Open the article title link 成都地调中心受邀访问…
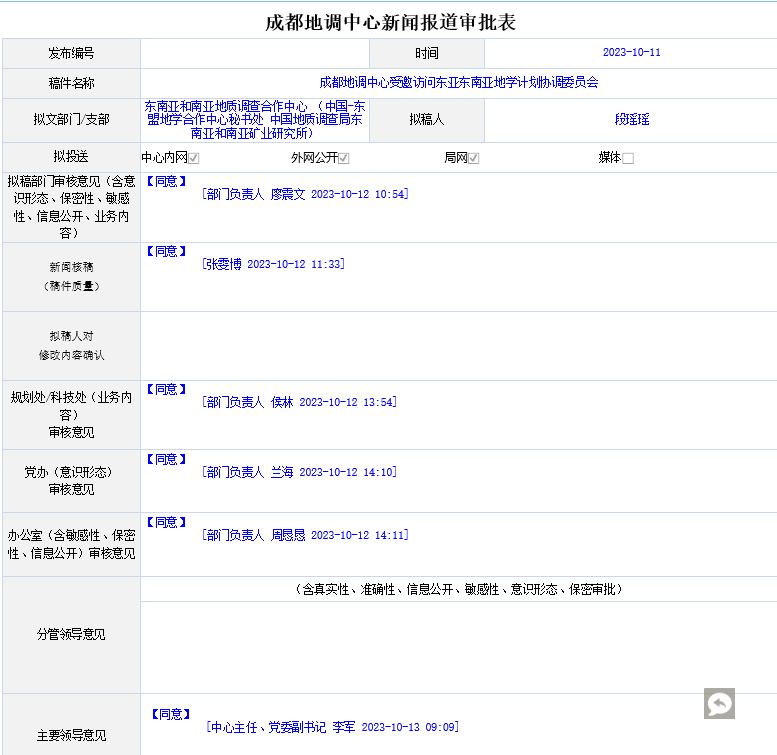Viewport: 777px width, 755px height. click(x=458, y=83)
